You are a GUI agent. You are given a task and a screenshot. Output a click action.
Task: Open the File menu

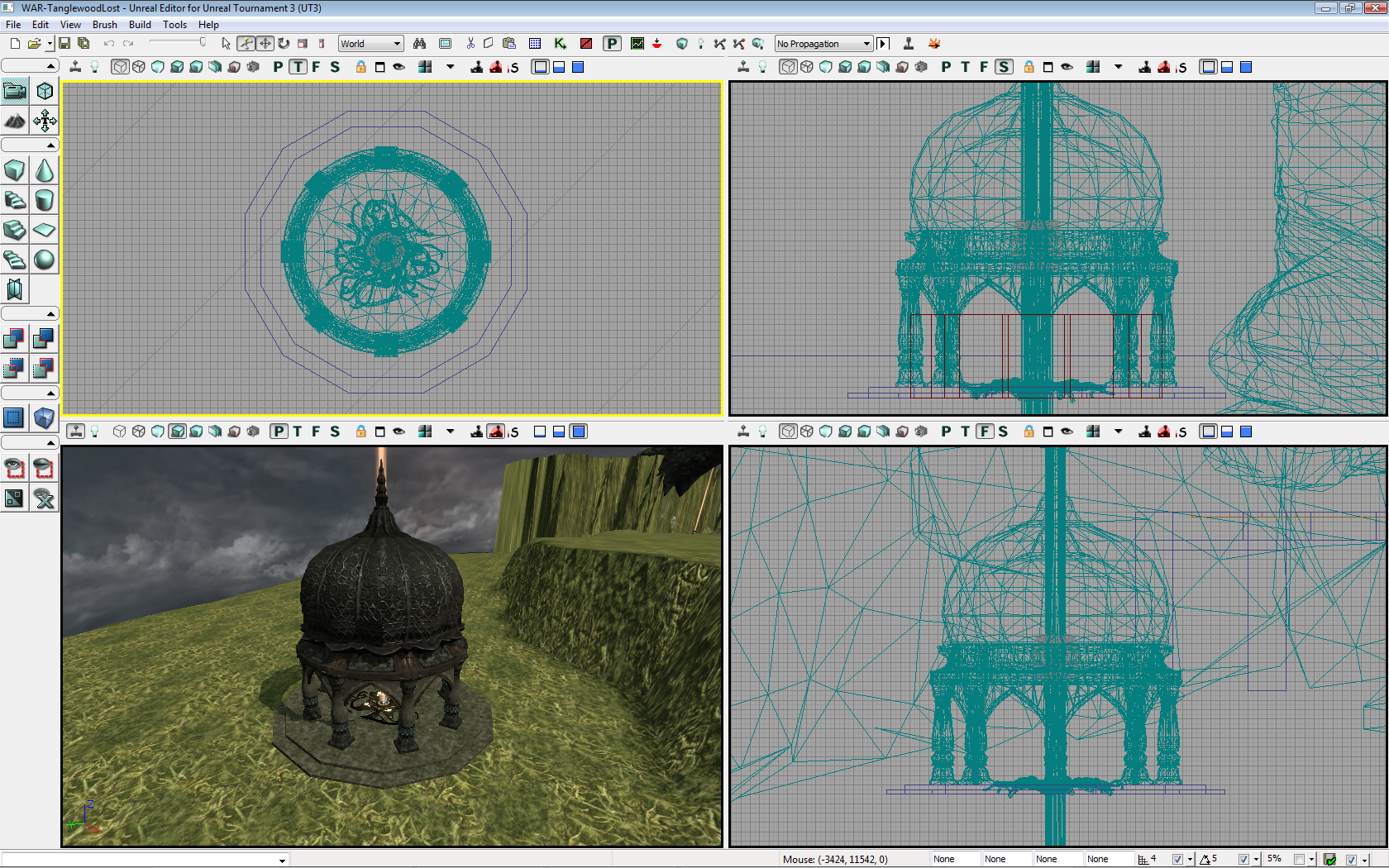13,25
